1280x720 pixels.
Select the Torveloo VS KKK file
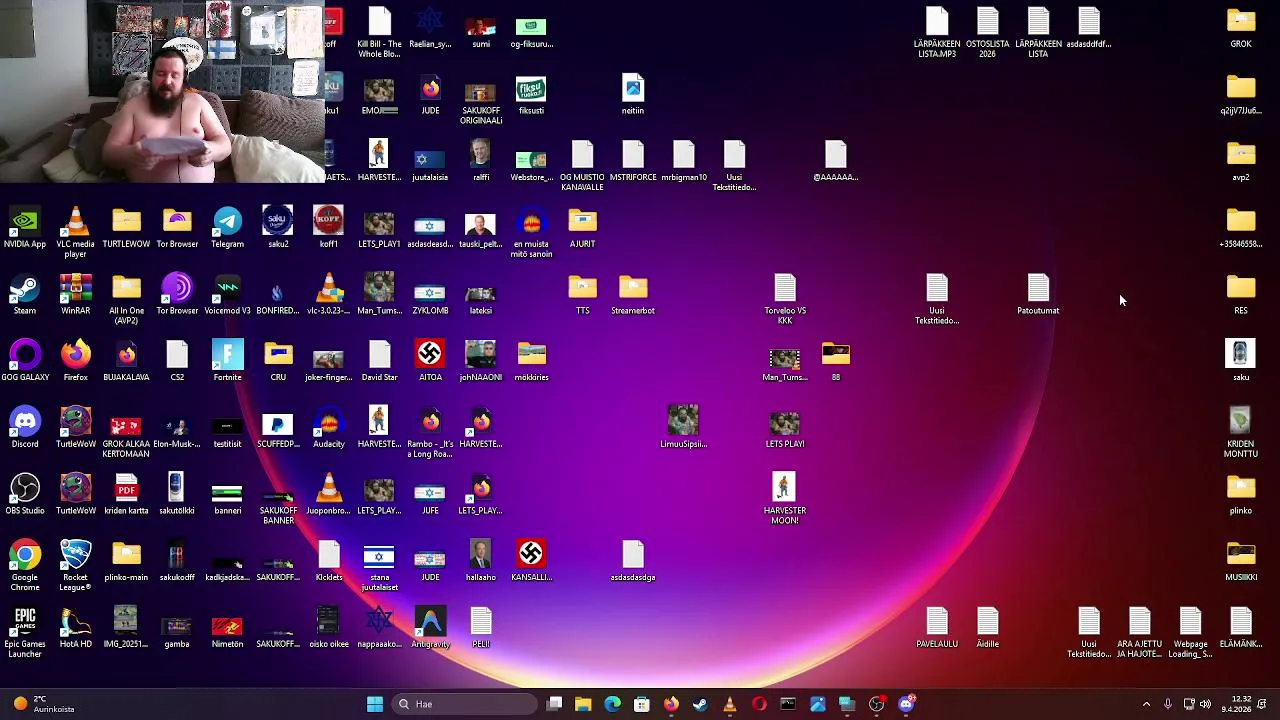pyautogui.click(x=785, y=300)
